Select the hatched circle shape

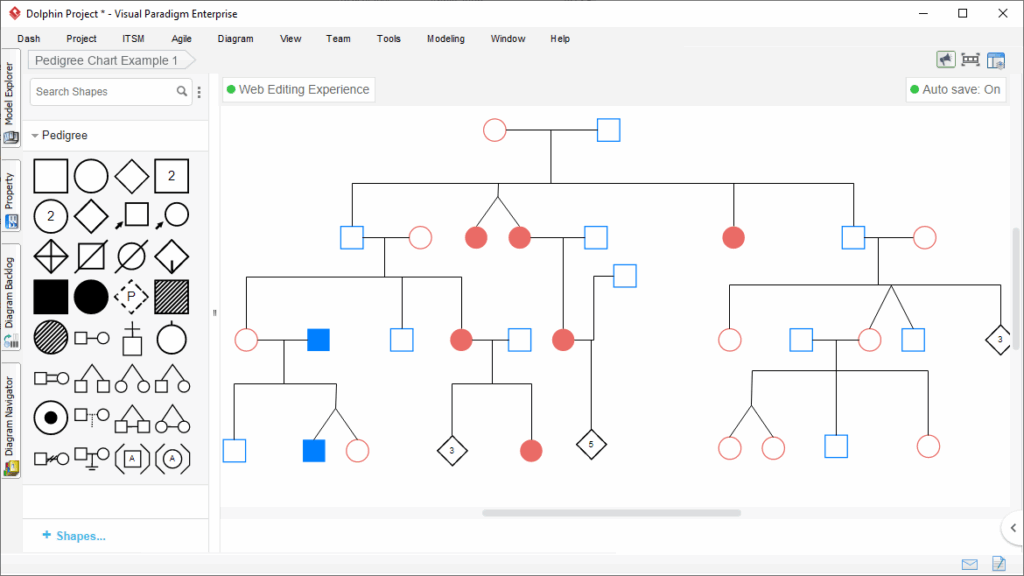(50, 338)
